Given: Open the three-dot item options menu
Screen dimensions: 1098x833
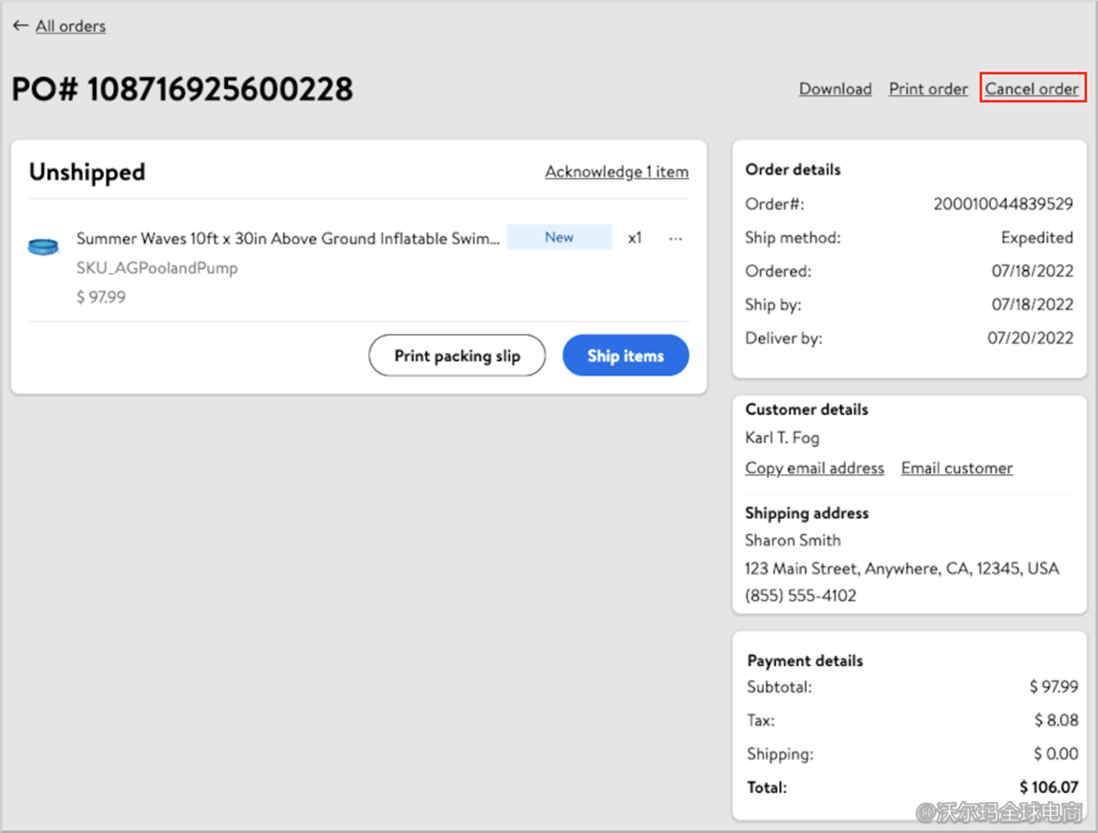Looking at the screenshot, I should [676, 238].
